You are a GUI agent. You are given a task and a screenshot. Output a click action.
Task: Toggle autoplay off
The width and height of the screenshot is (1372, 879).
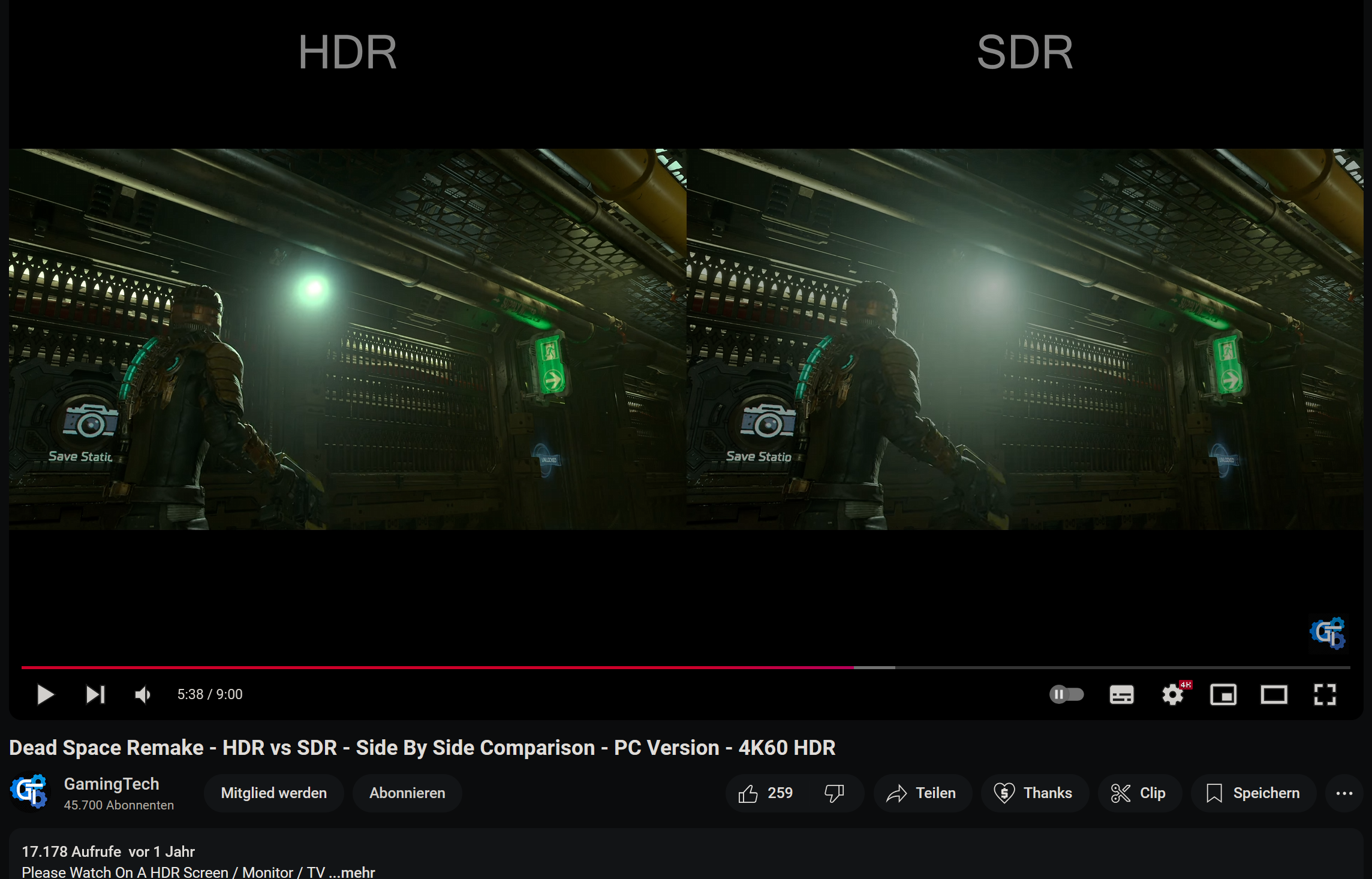[x=1067, y=694]
